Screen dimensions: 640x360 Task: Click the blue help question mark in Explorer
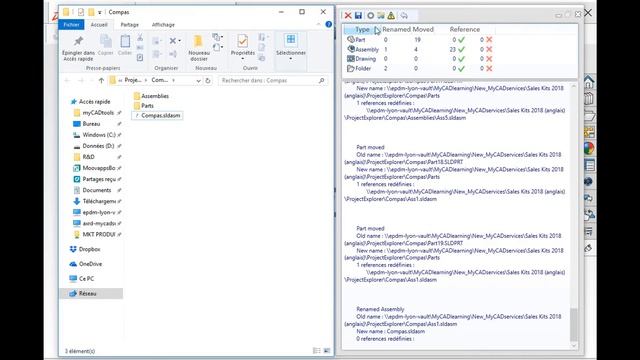click(329, 24)
